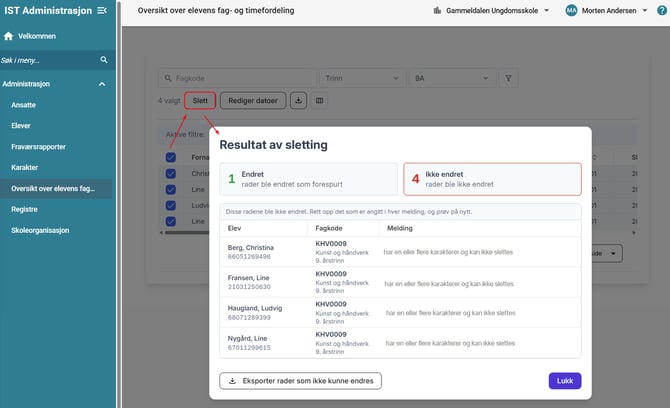This screenshot has width=670, height=408.
Task: Click the Elev column header
Action: tap(235, 228)
